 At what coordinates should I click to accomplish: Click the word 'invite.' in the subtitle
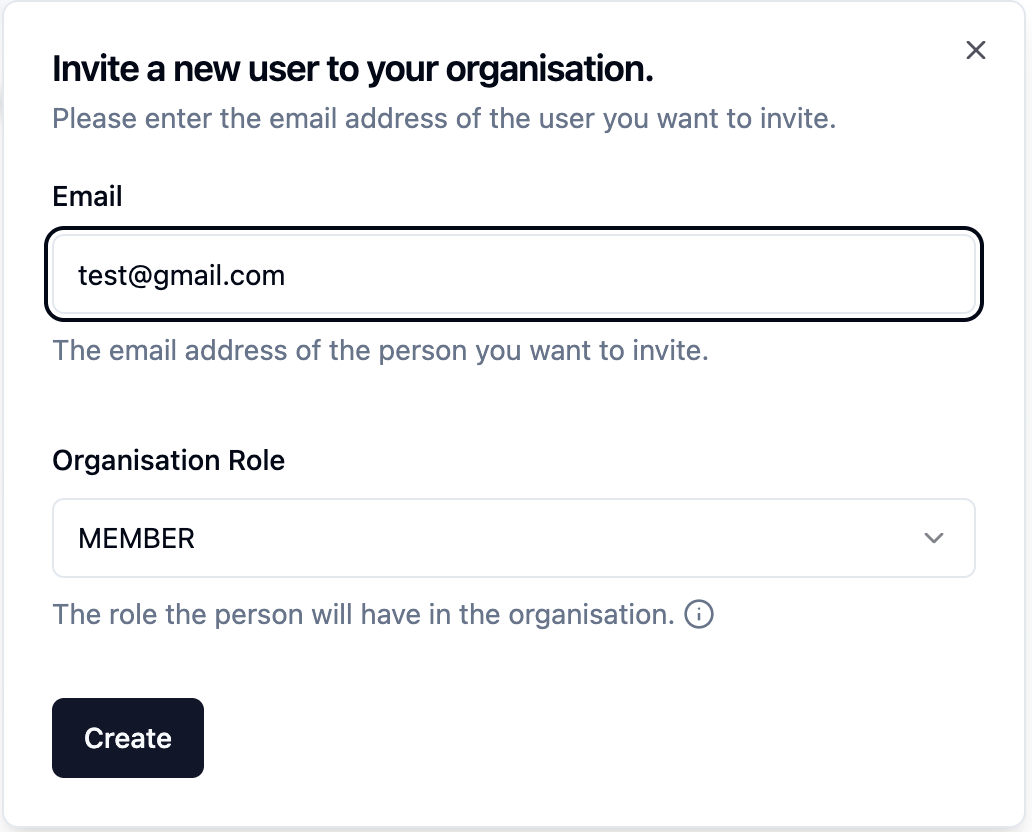(x=798, y=118)
